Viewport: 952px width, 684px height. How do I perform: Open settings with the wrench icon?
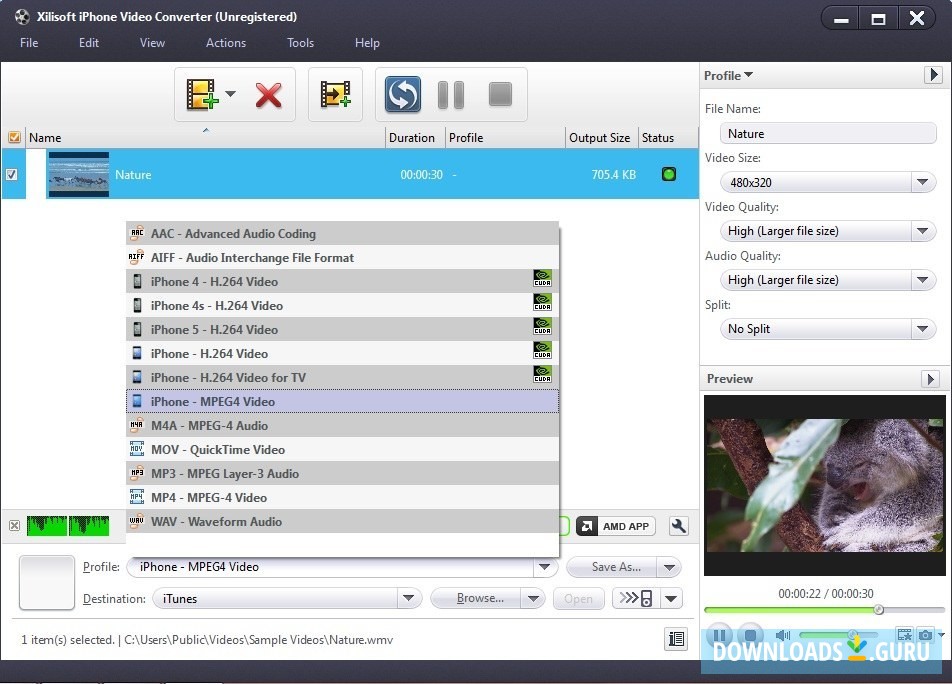pyautogui.click(x=678, y=525)
